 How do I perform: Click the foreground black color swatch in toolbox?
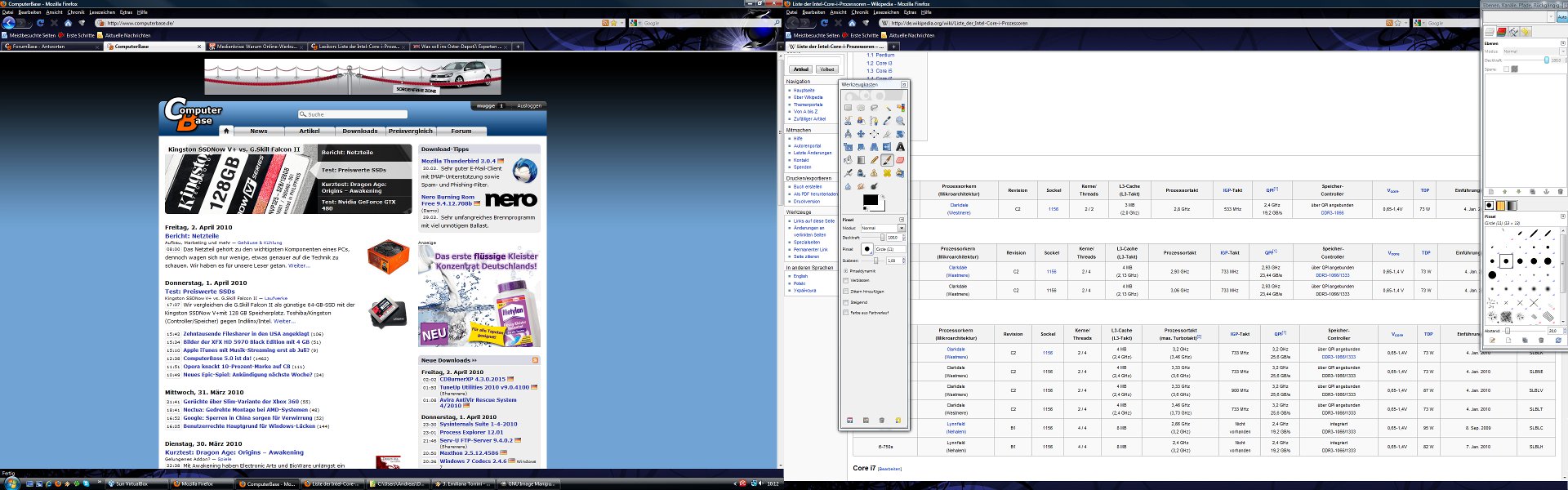click(871, 200)
